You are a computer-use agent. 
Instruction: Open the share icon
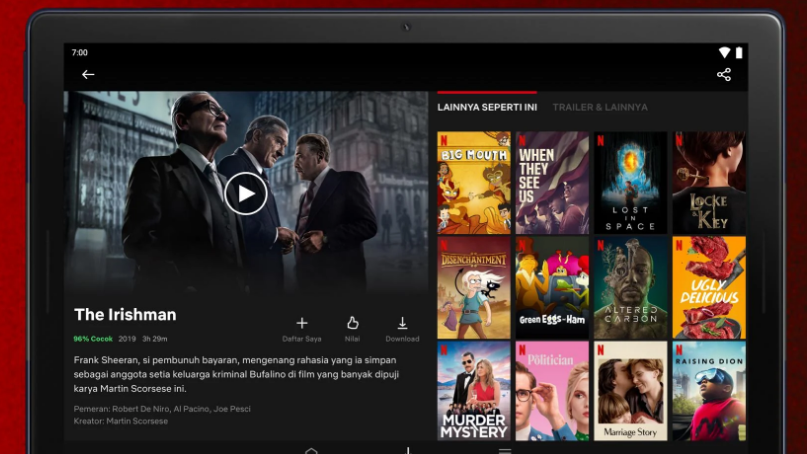click(x=724, y=75)
